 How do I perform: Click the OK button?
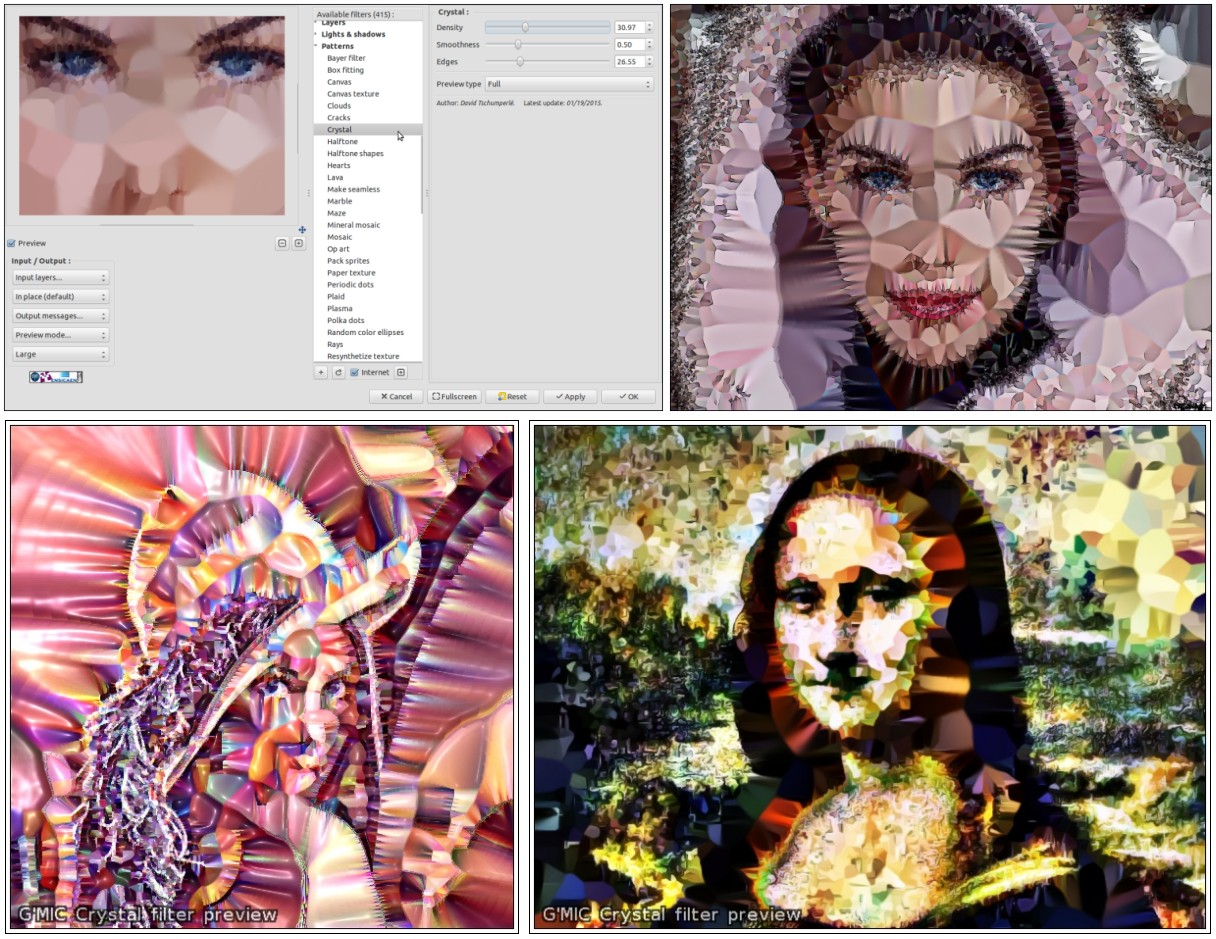[x=628, y=396]
